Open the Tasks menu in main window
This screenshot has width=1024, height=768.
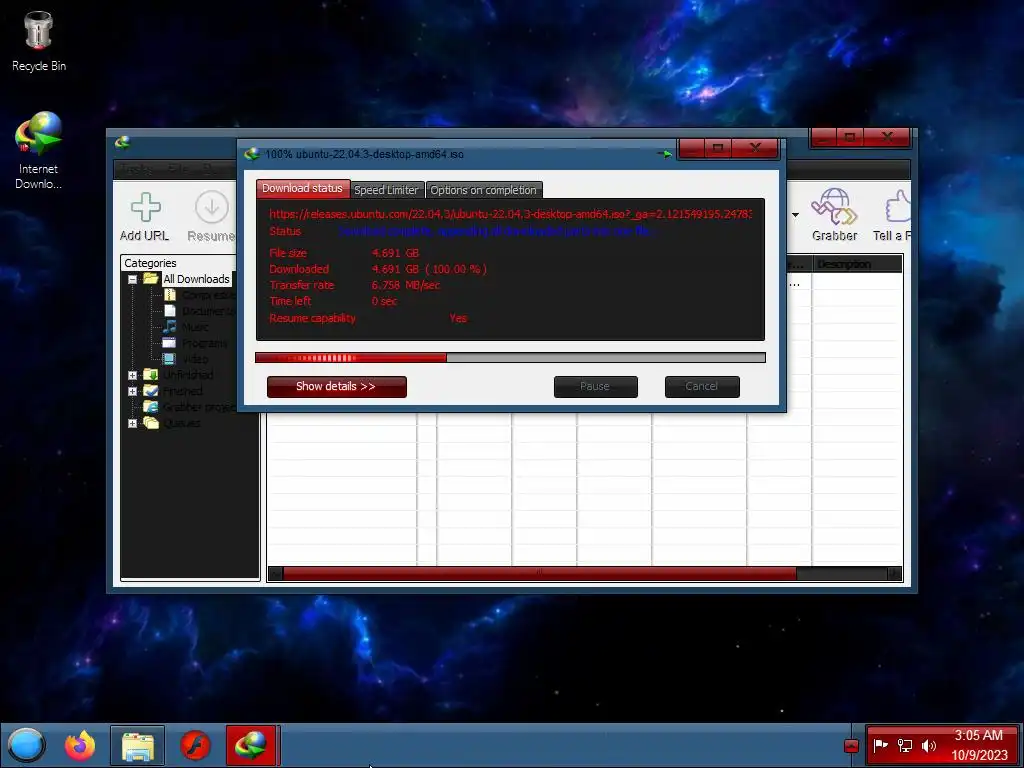coord(135,169)
